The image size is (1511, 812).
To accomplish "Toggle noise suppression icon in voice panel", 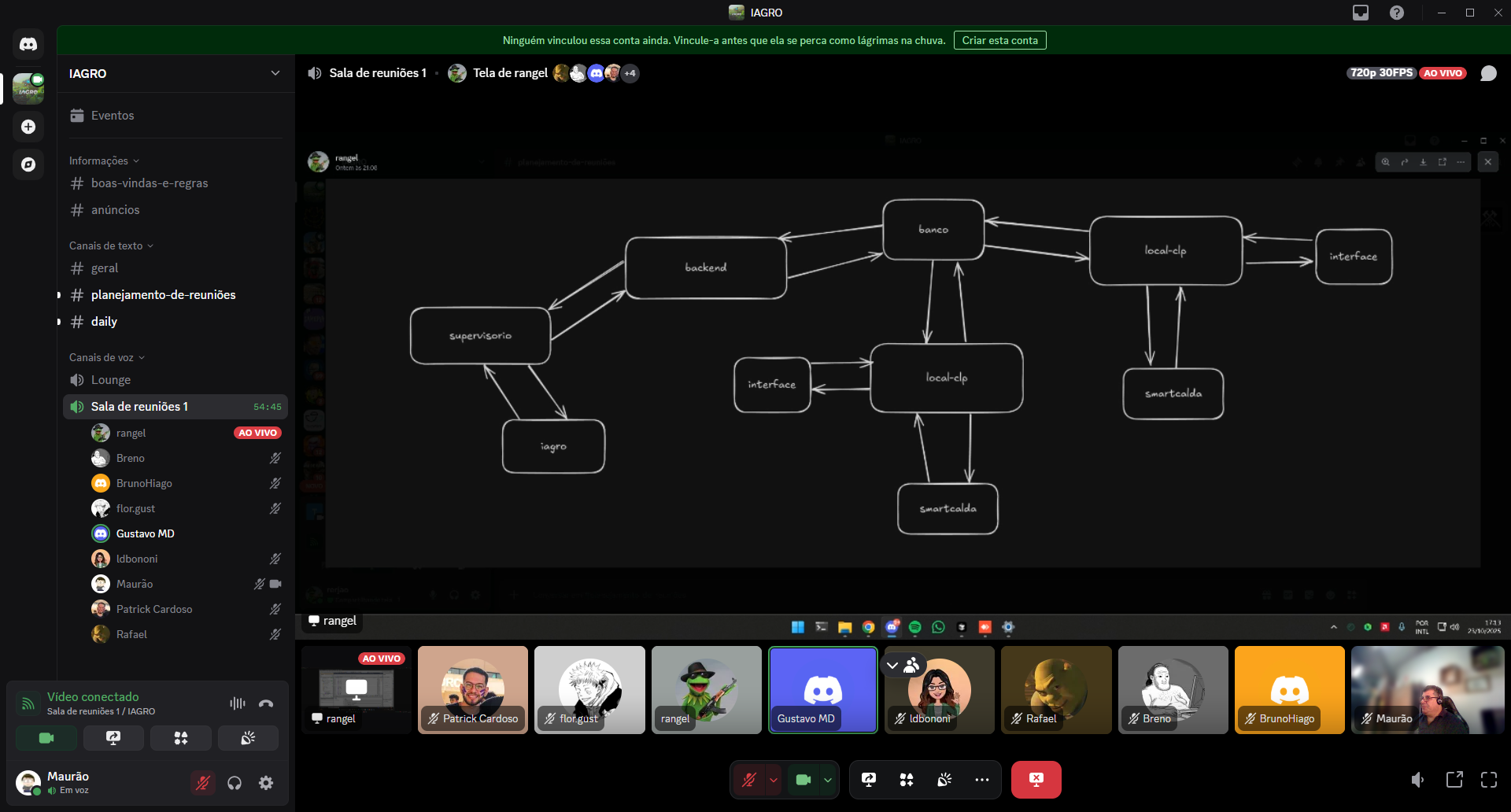I will (x=238, y=703).
